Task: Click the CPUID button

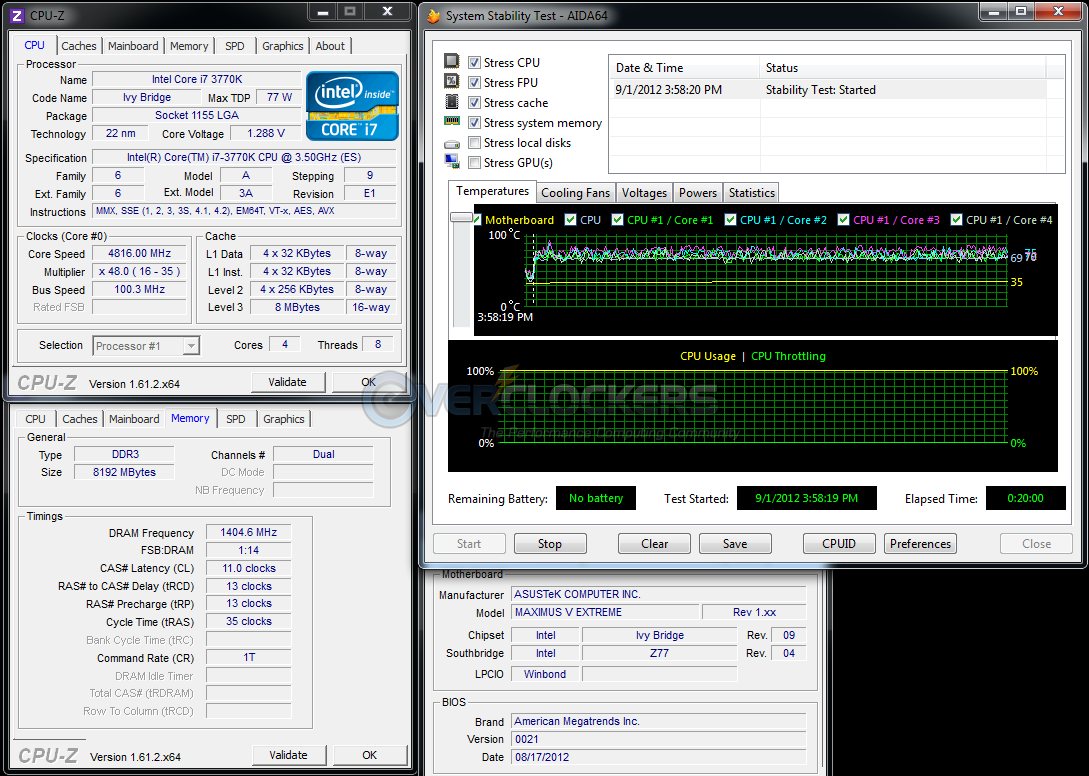Action: 839,544
